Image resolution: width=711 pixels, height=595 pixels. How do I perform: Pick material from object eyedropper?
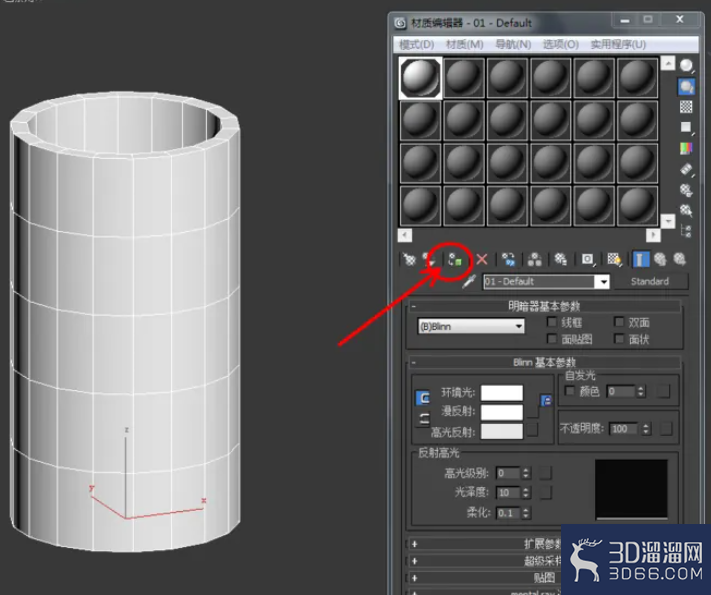pyautogui.click(x=468, y=282)
